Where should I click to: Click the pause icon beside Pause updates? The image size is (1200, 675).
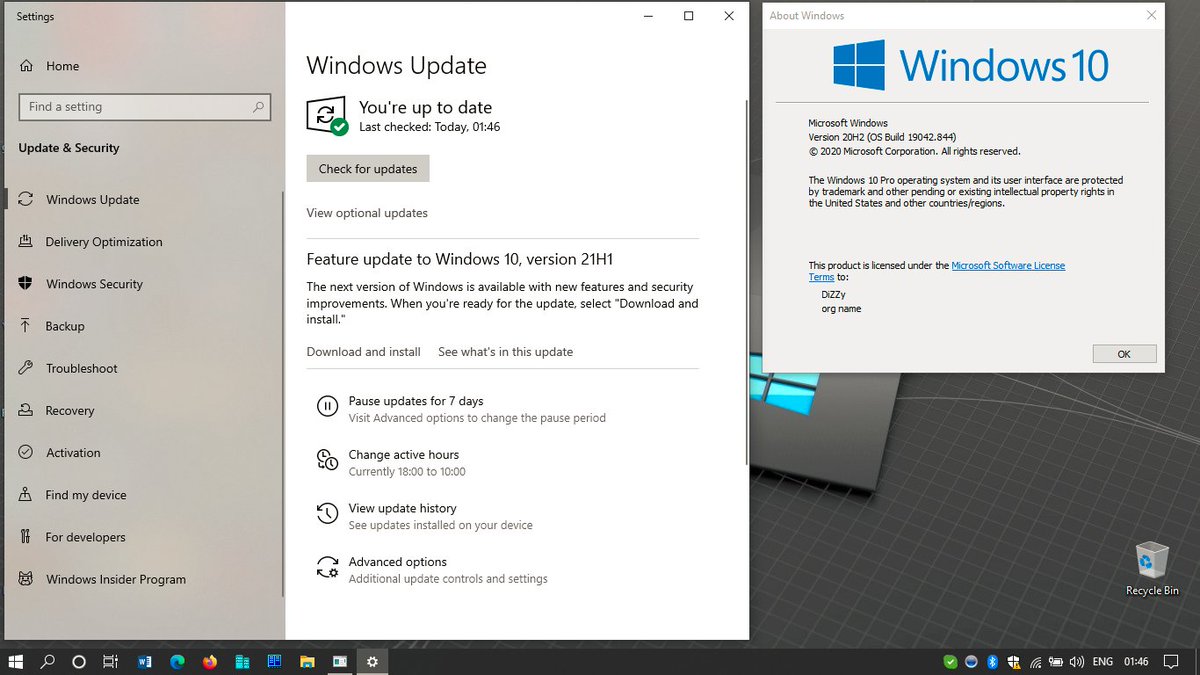327,406
